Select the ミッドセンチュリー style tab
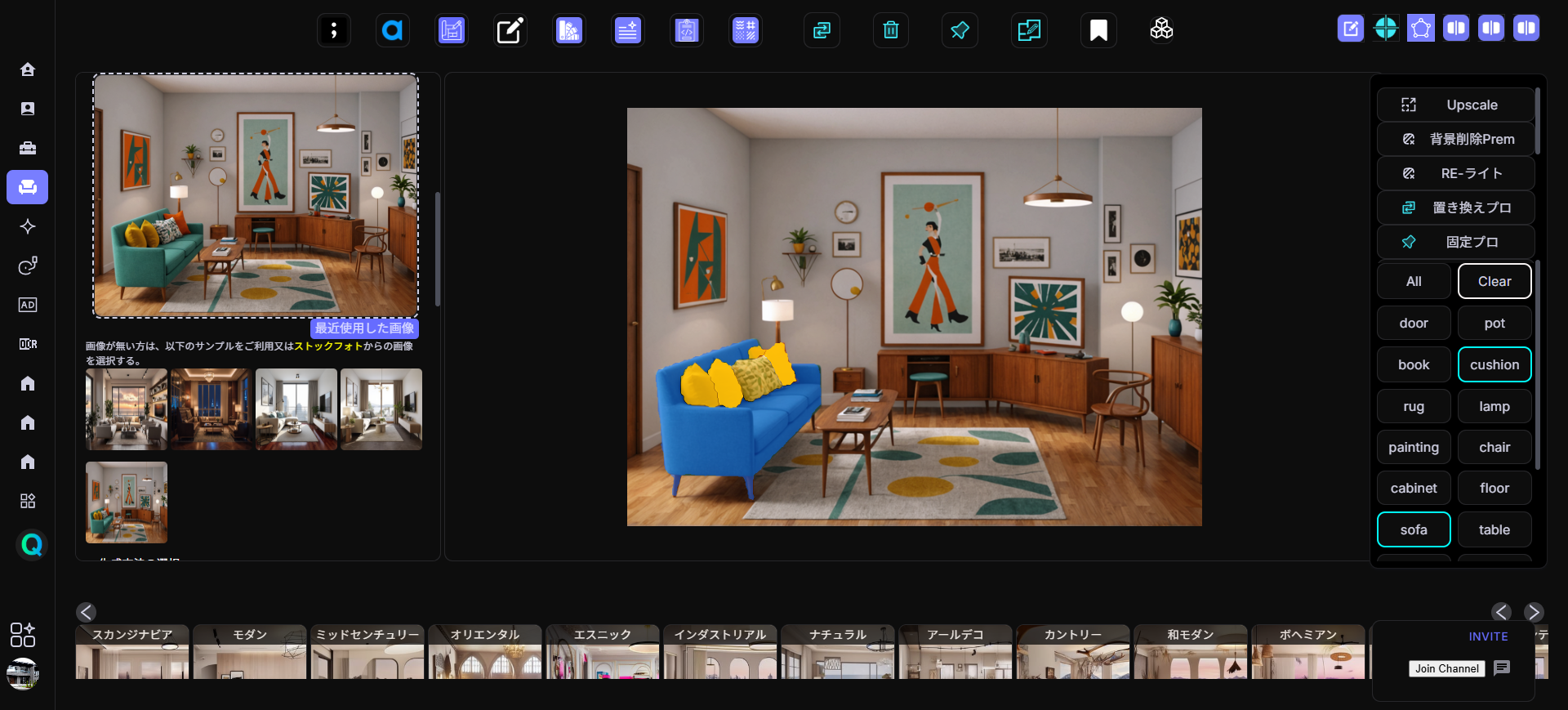This screenshot has width=1568, height=710. pos(367,635)
